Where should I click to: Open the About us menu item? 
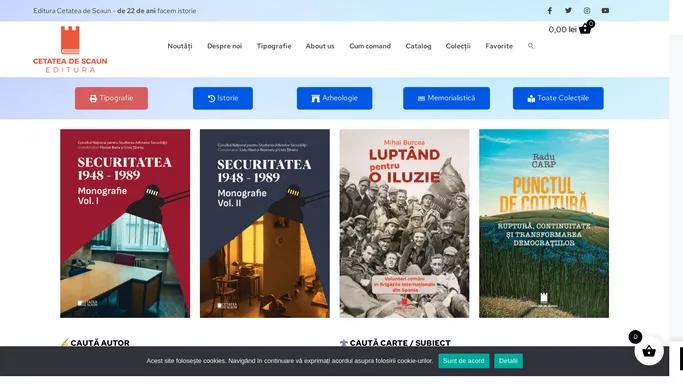[x=320, y=46]
